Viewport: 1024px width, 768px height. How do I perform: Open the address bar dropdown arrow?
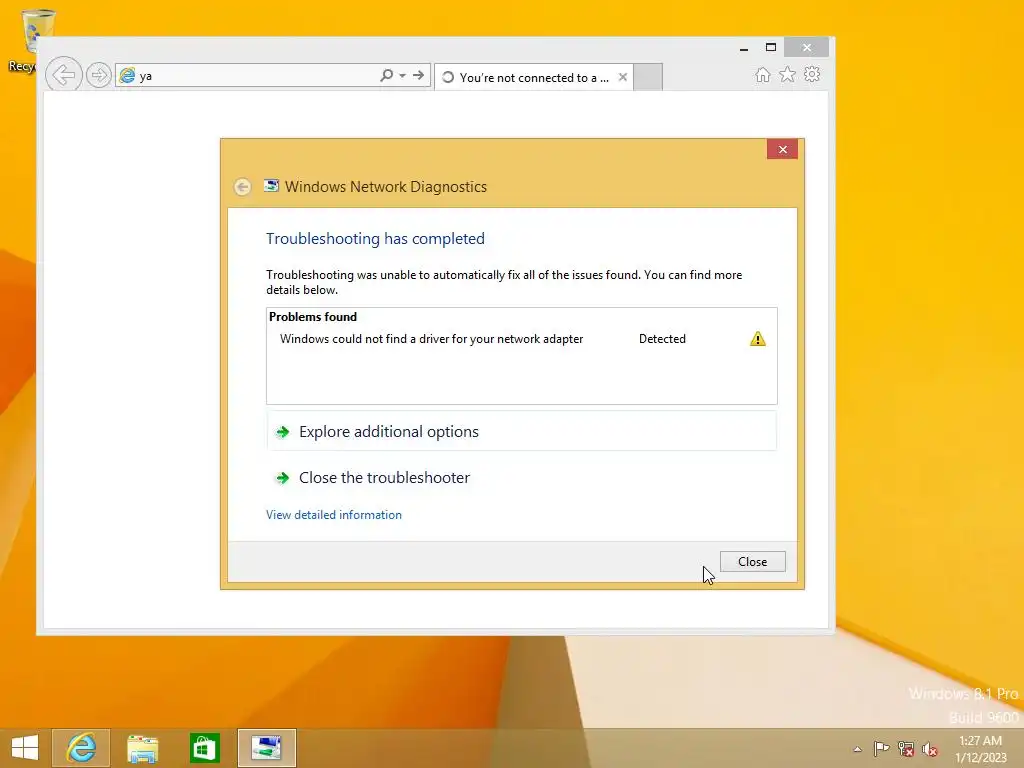(x=402, y=76)
